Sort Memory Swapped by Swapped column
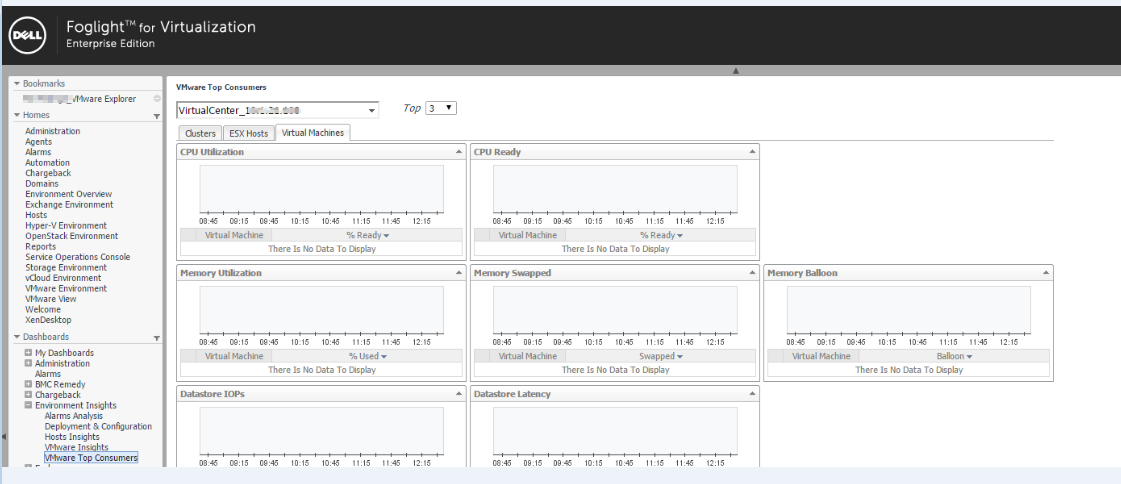 click(x=661, y=356)
